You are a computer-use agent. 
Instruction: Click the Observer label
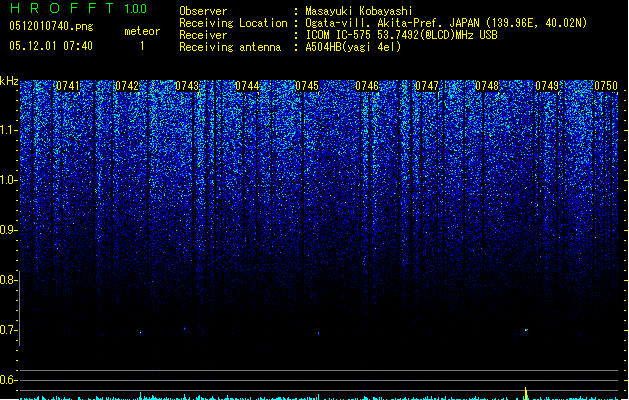click(203, 11)
